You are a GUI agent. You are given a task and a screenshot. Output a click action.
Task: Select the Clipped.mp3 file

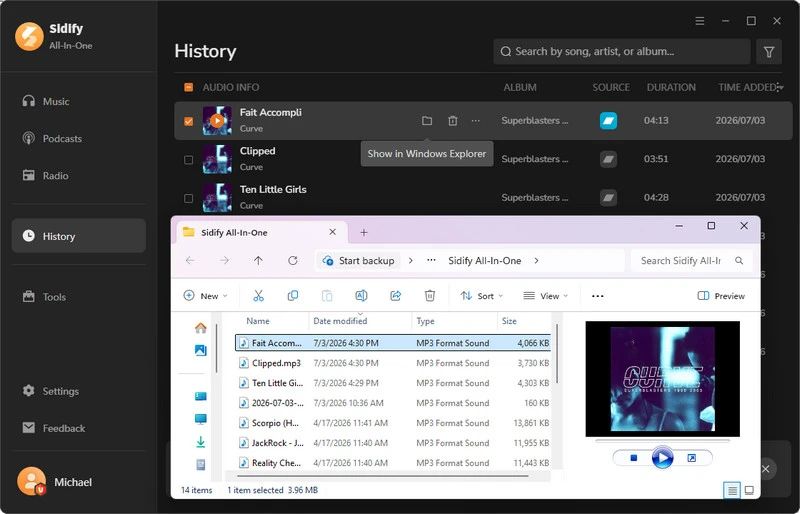(393, 363)
